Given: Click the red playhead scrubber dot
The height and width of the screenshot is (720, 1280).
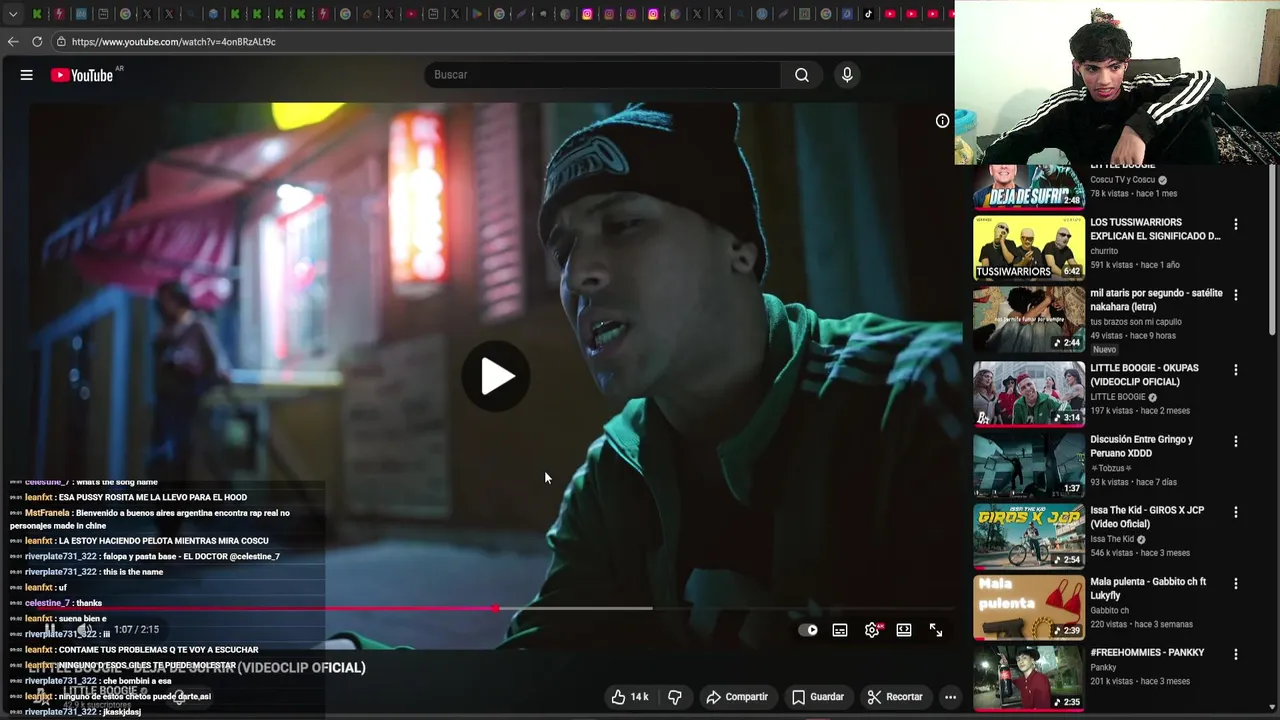Looking at the screenshot, I should [x=495, y=608].
